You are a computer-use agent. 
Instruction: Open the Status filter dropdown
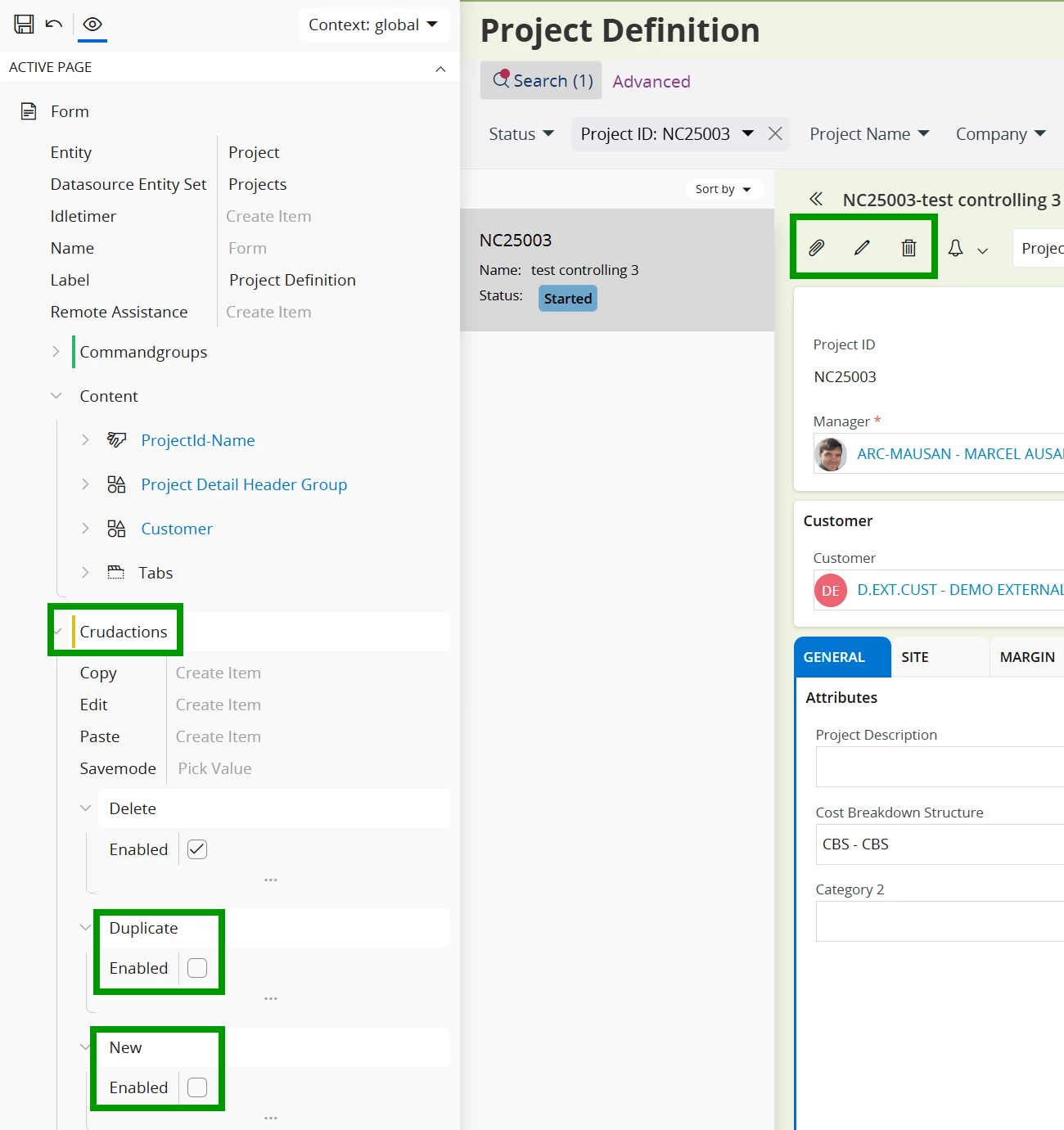(521, 134)
